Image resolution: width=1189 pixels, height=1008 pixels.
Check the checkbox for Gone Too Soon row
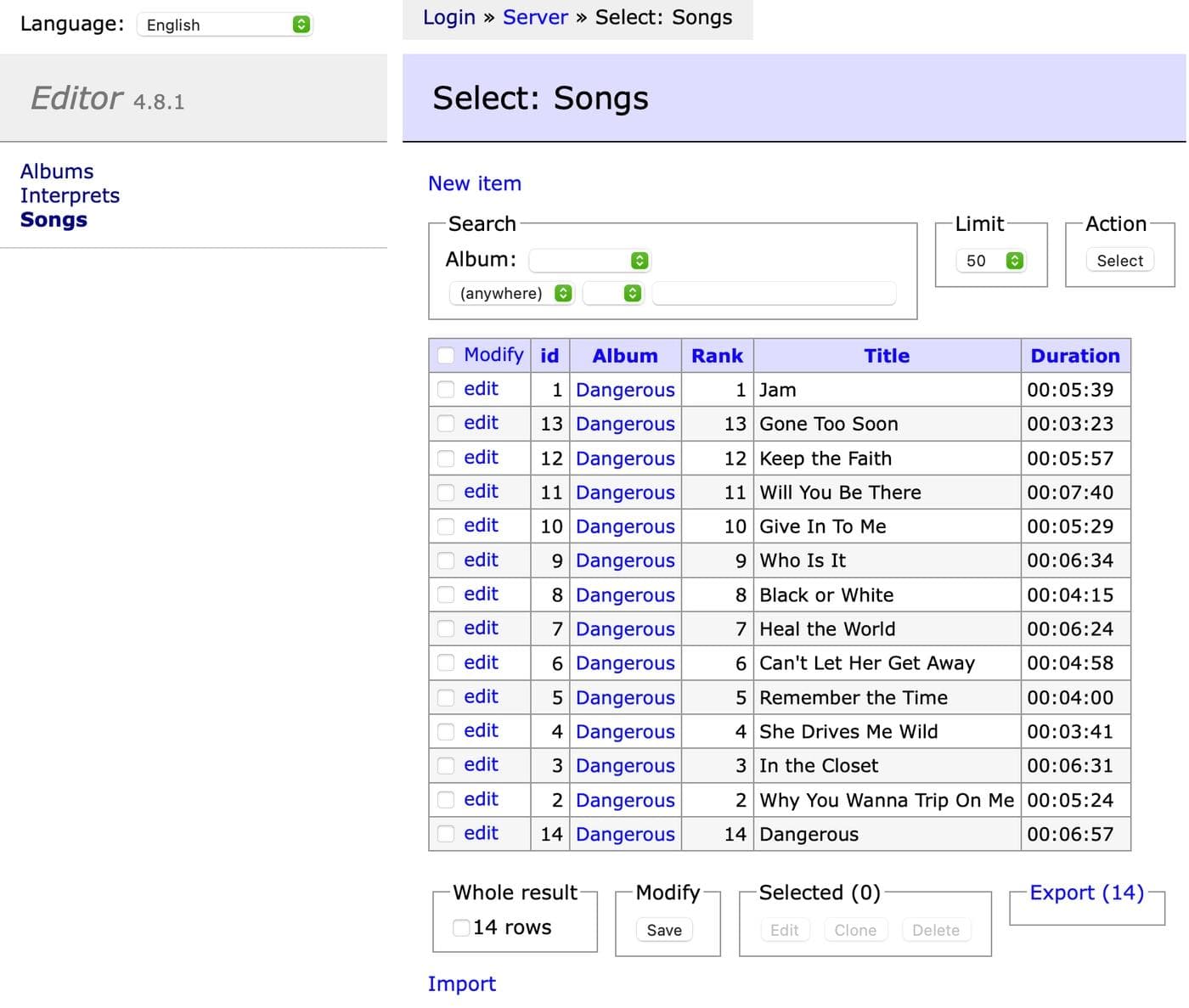[x=446, y=423]
